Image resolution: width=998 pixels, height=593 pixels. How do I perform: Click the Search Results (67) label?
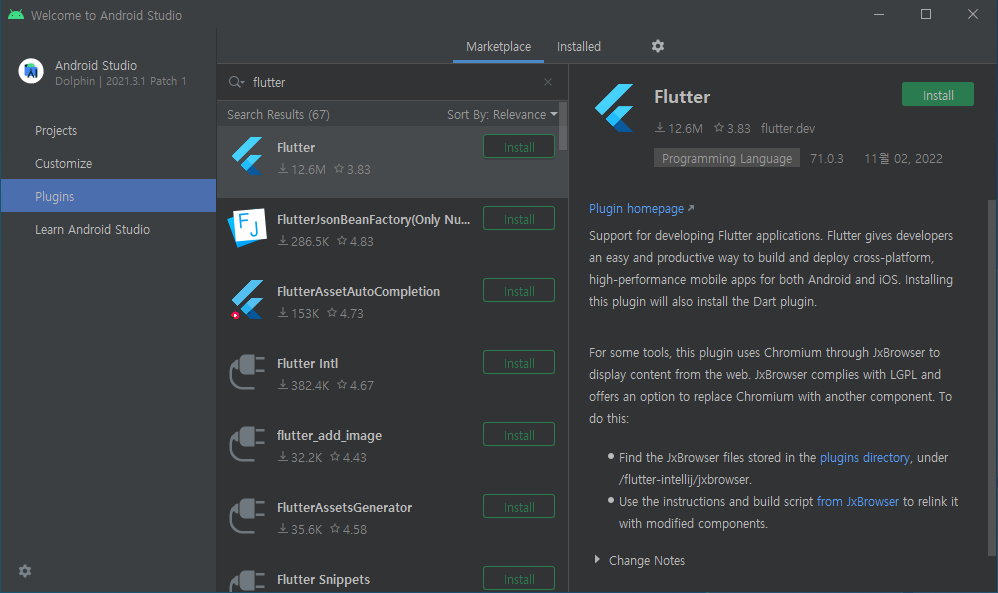[278, 115]
